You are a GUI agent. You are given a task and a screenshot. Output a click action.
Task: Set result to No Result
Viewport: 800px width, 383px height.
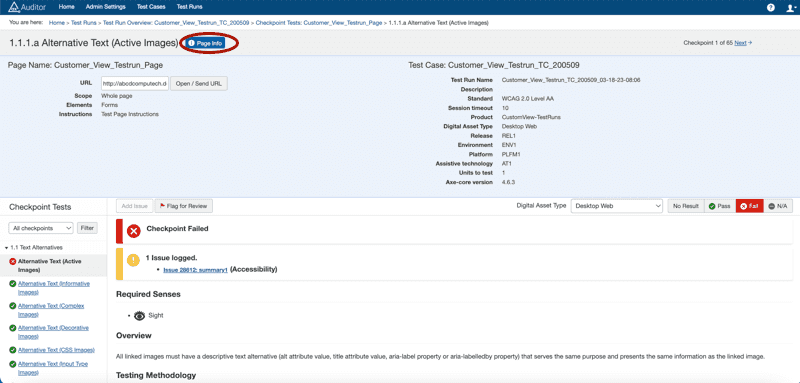point(686,206)
